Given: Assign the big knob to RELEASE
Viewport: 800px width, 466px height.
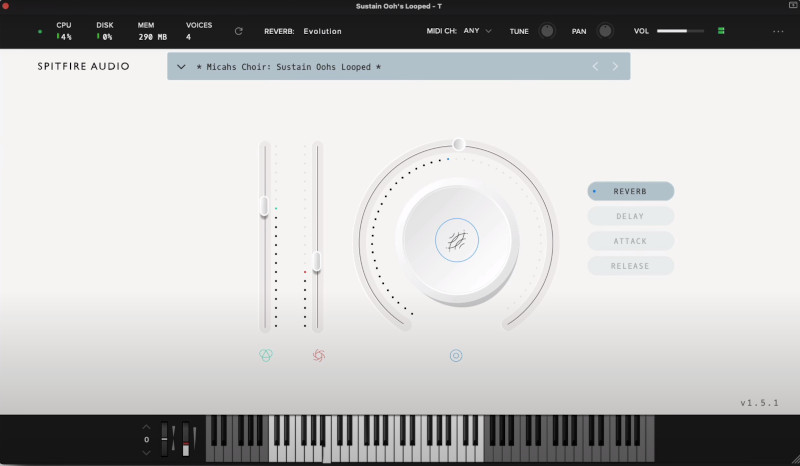Looking at the screenshot, I should pos(631,266).
